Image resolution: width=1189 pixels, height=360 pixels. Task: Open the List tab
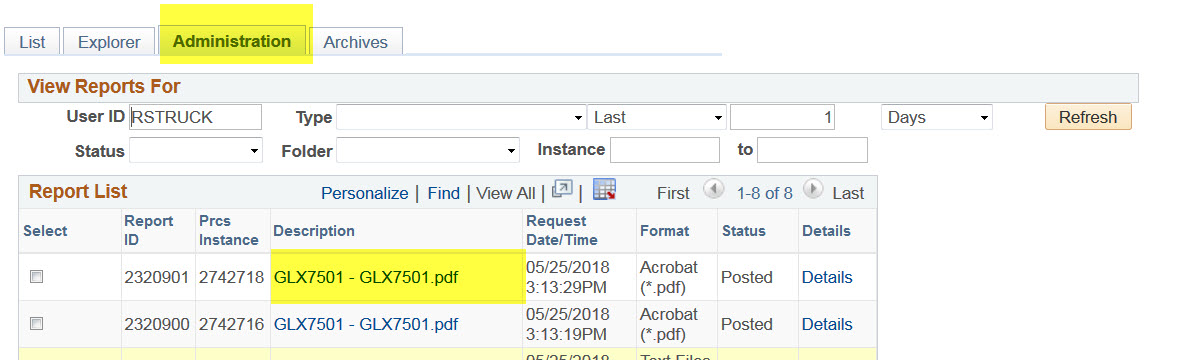tap(33, 42)
